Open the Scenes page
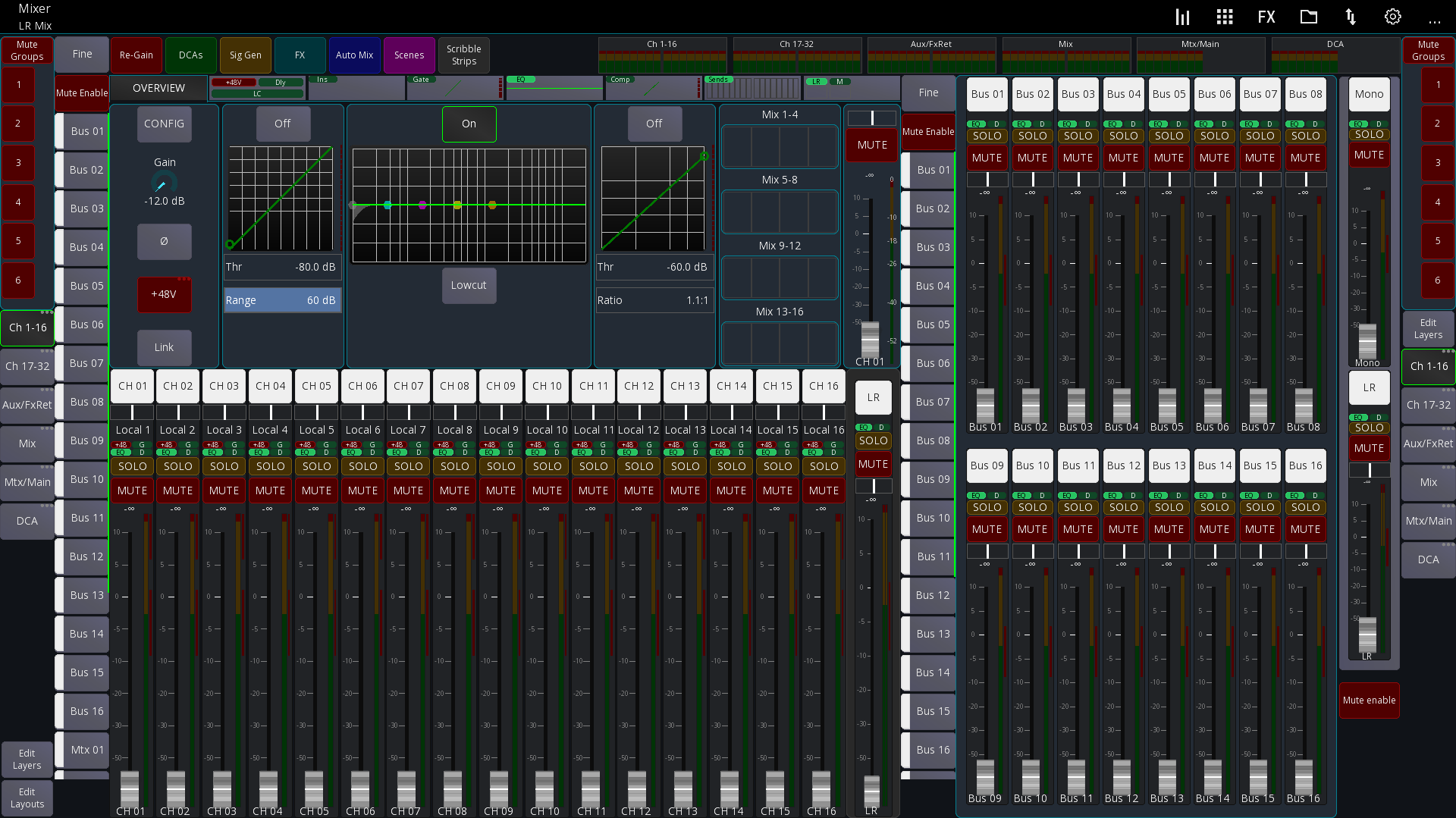The width and height of the screenshot is (1456, 818). [409, 55]
